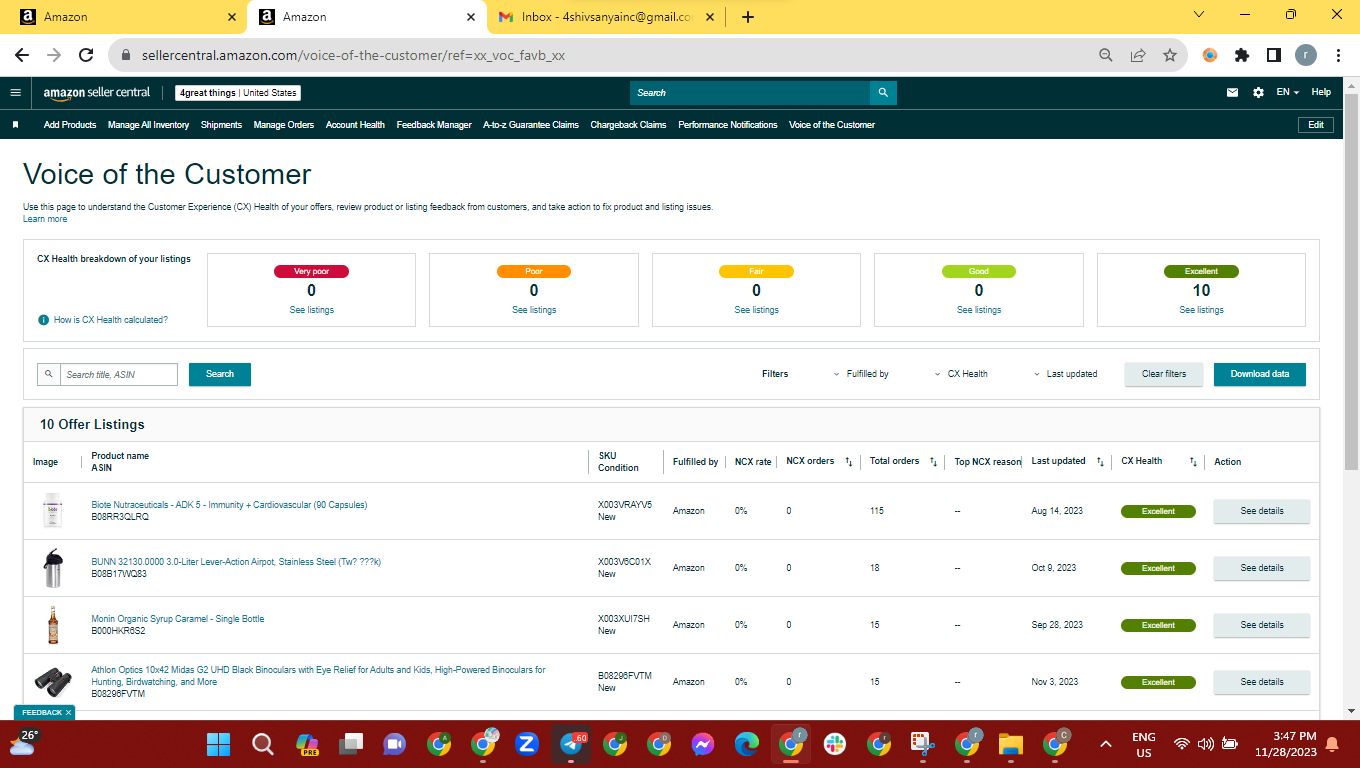See details for BUNN Lever-Action Airpot

(1262, 568)
